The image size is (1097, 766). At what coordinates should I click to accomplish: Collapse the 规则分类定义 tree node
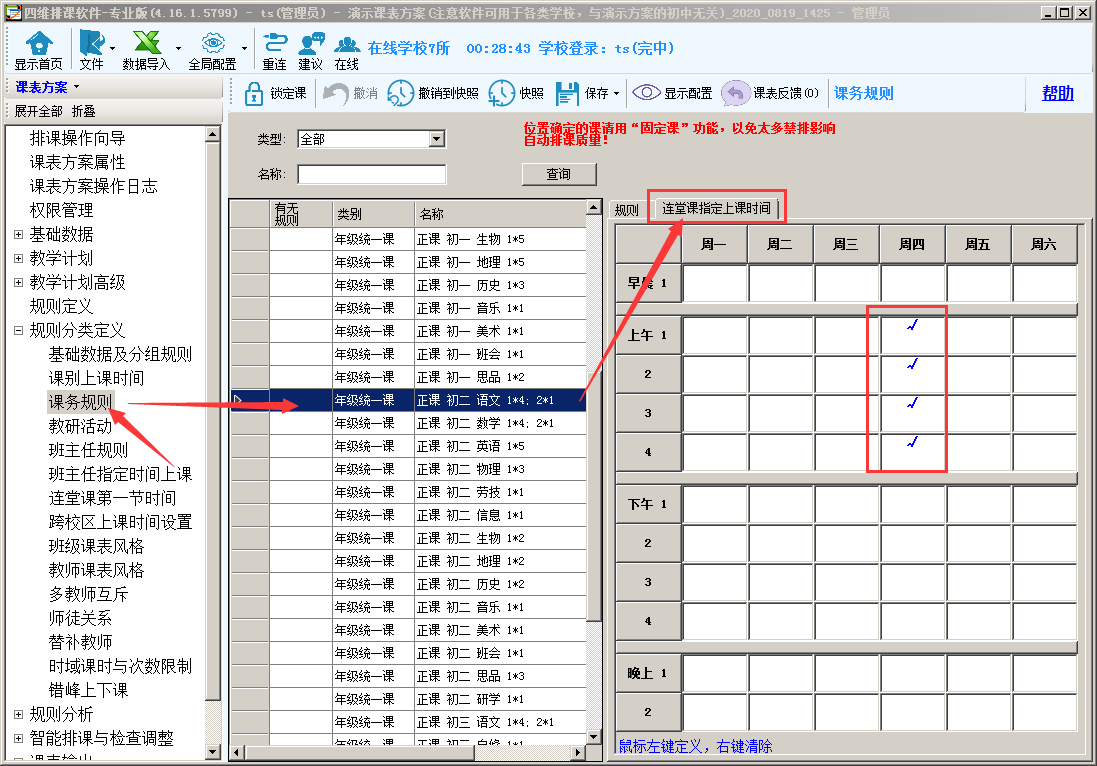pyautogui.click(x=18, y=330)
